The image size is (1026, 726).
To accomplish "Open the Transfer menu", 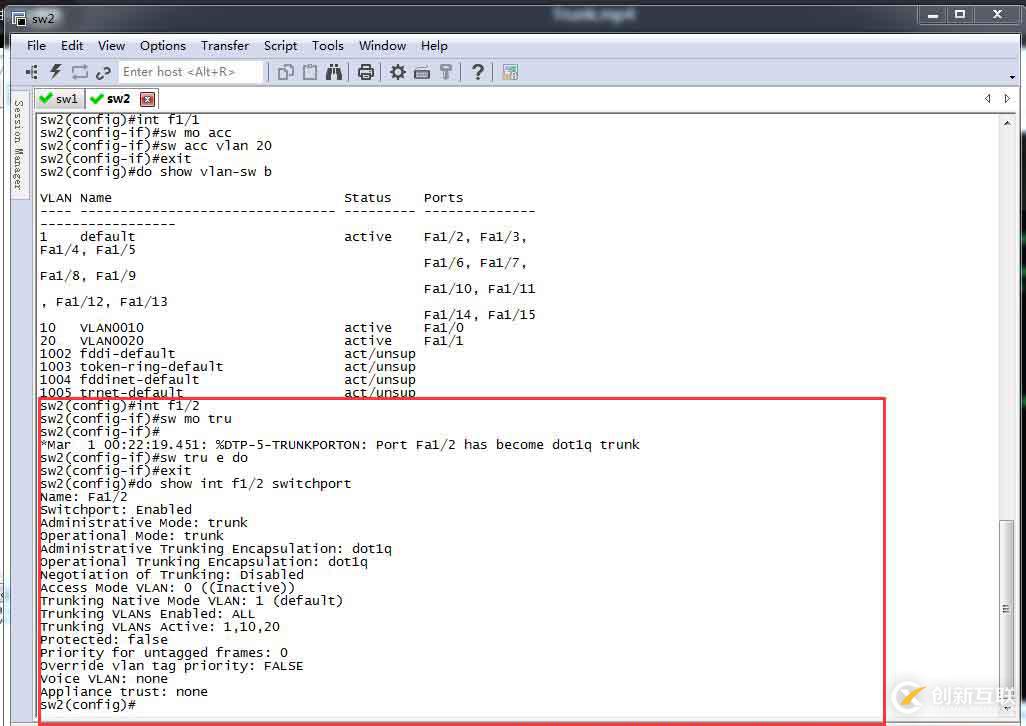I will pyautogui.click(x=225, y=46).
